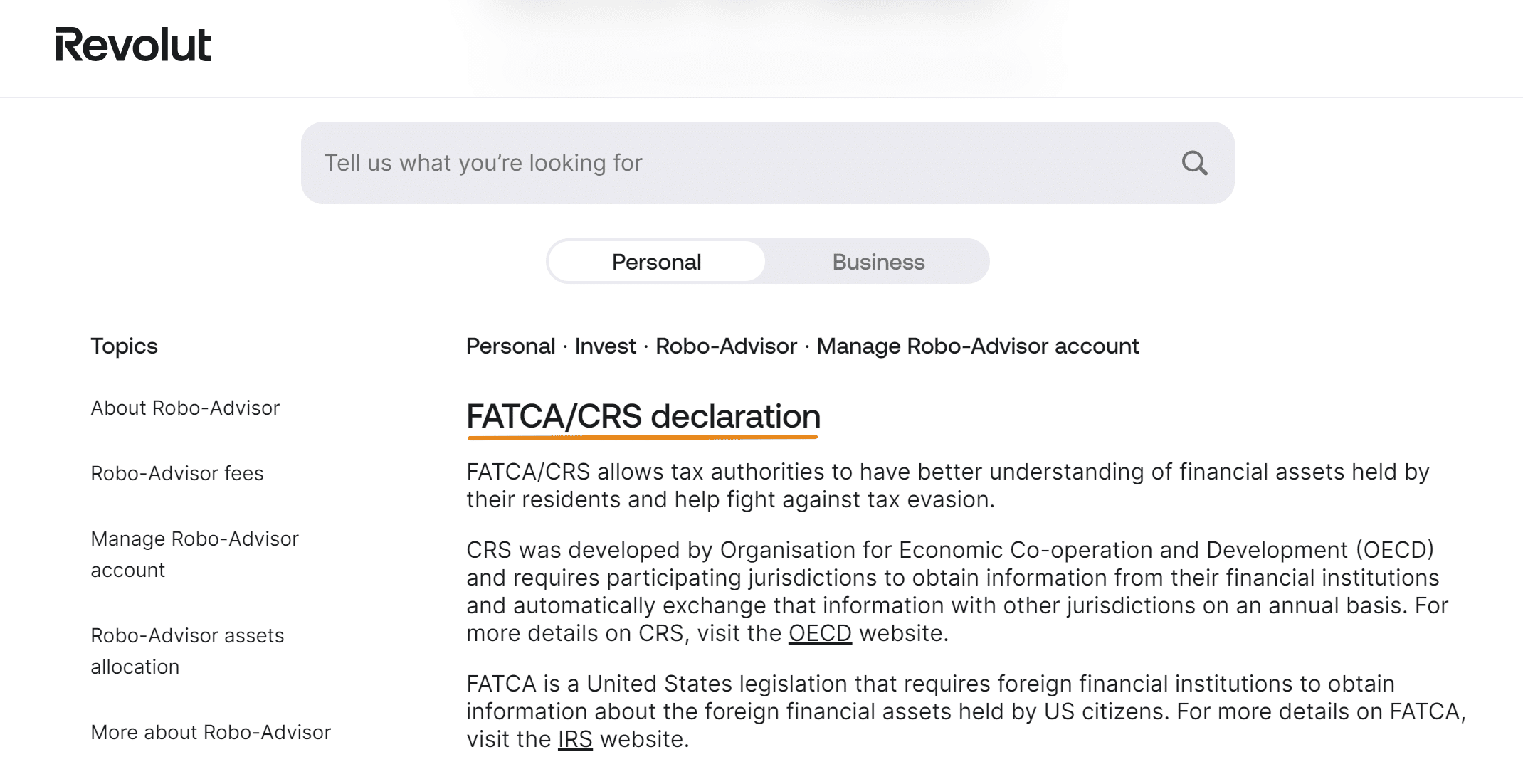
Task: Open Robo-Advisor fees topic
Action: [177, 473]
